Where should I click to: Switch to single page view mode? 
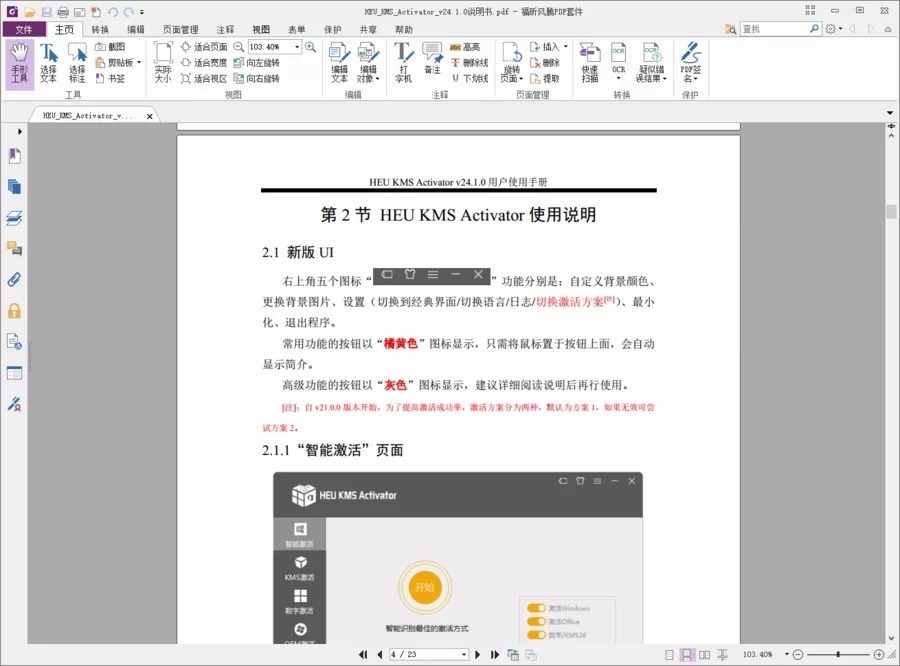670,655
